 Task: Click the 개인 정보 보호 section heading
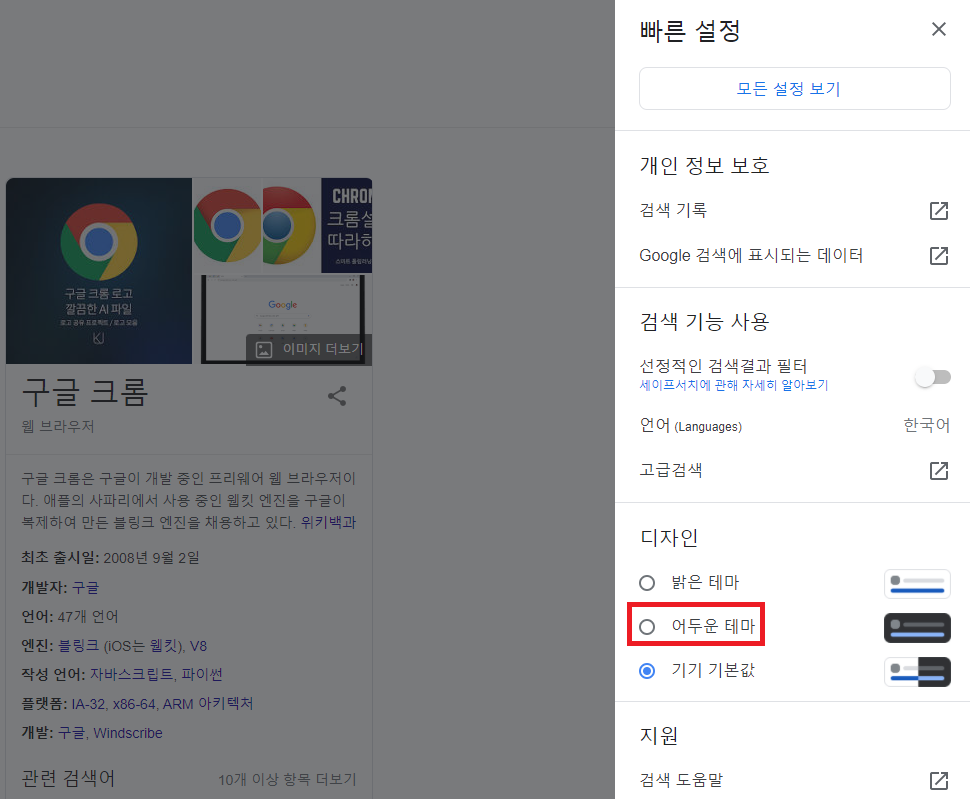pyautogui.click(x=704, y=166)
